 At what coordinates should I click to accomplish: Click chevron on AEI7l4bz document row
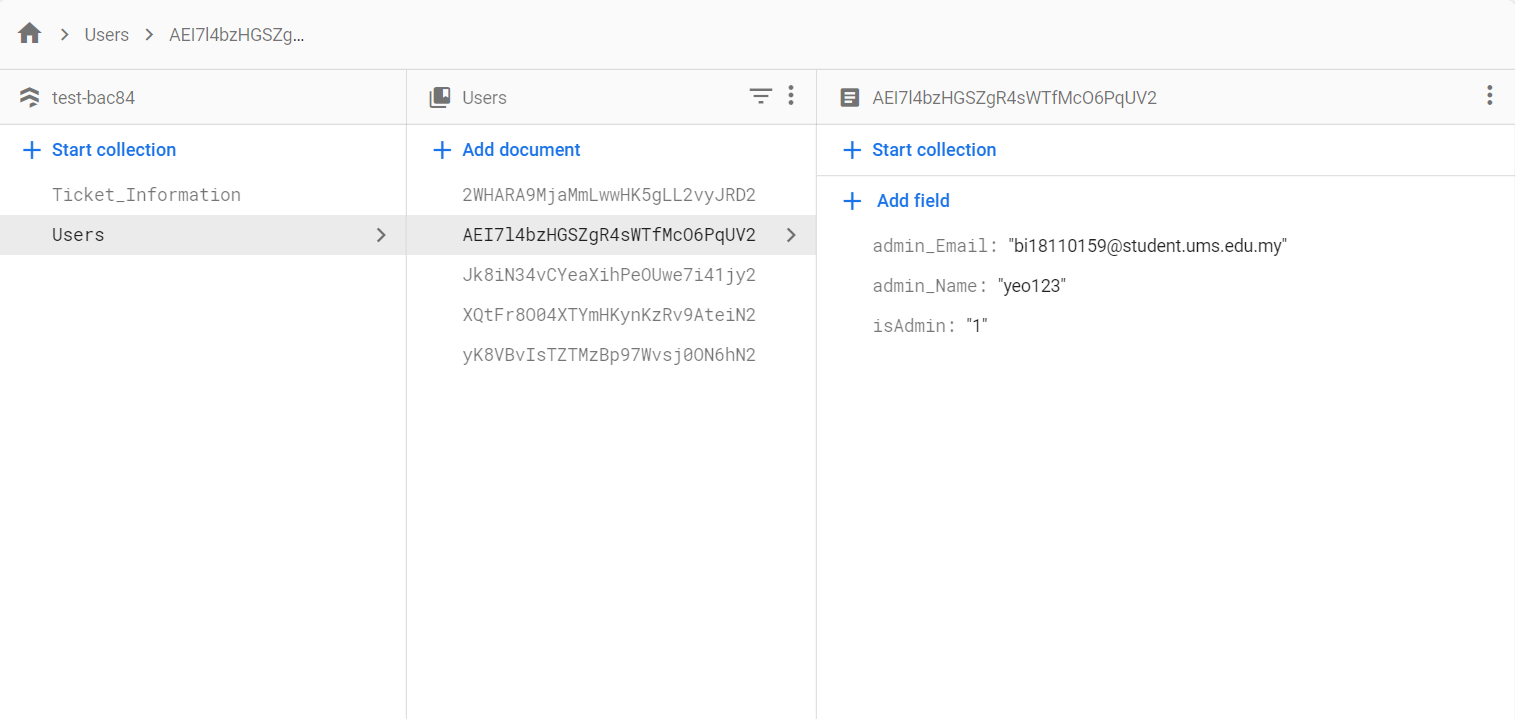(x=791, y=235)
